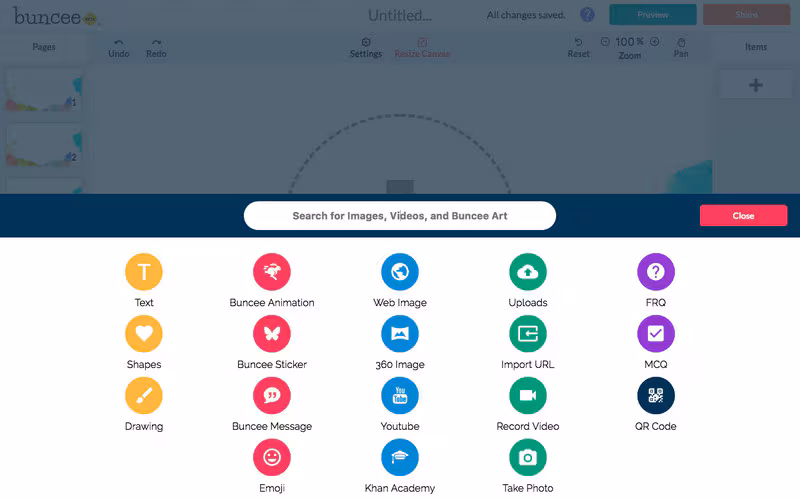This screenshot has width=800, height=500.
Task: Open the help question mark icon
Action: pyautogui.click(x=587, y=15)
